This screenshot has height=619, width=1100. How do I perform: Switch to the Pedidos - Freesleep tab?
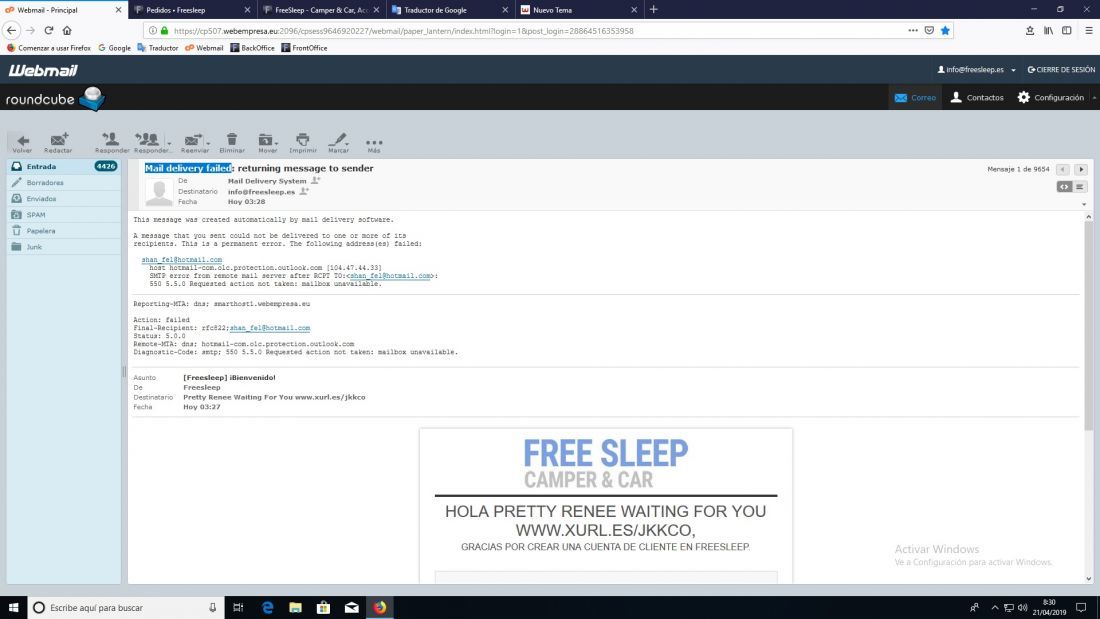tap(191, 10)
